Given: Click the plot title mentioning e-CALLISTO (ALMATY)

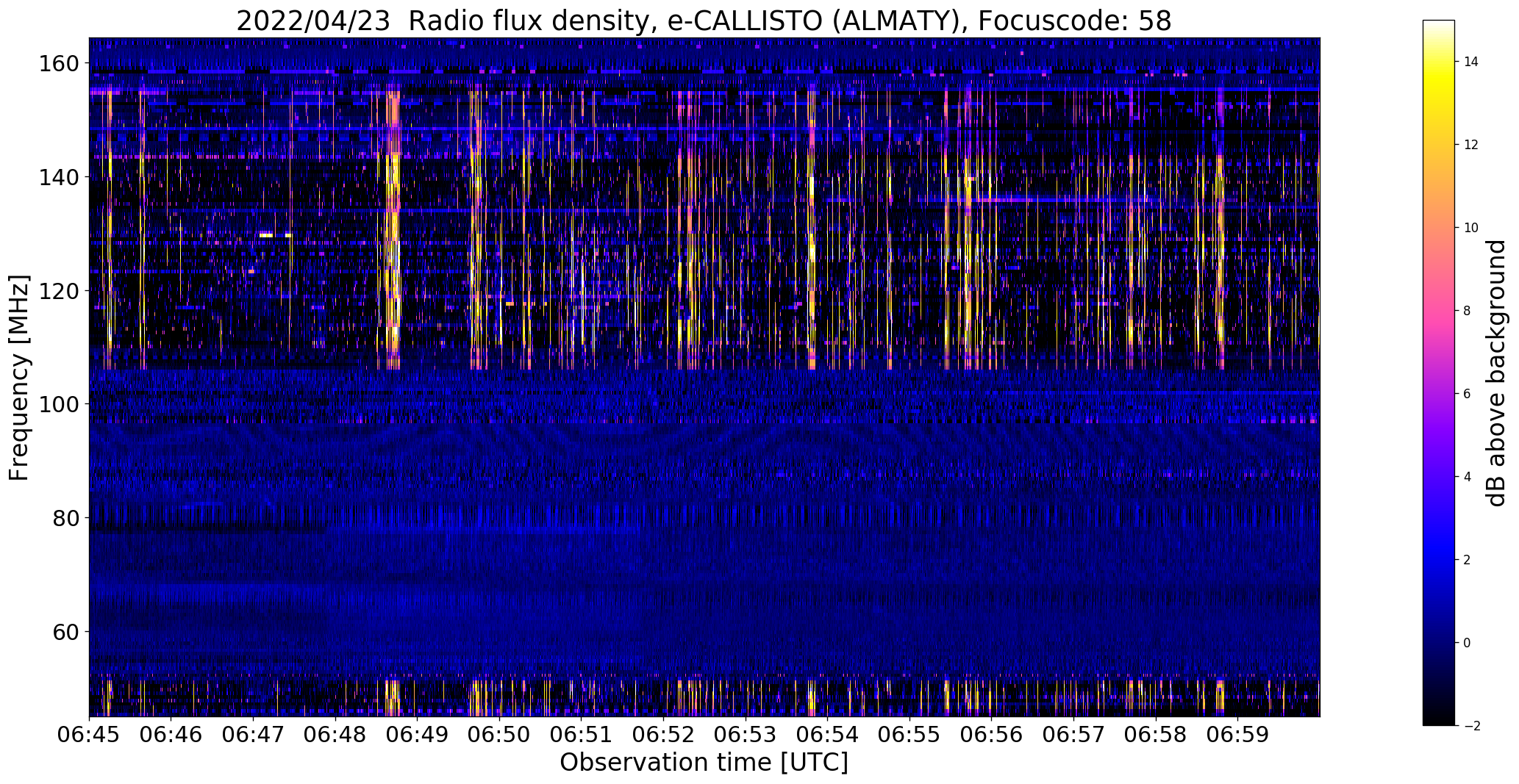Looking at the screenshot, I should (x=704, y=21).
